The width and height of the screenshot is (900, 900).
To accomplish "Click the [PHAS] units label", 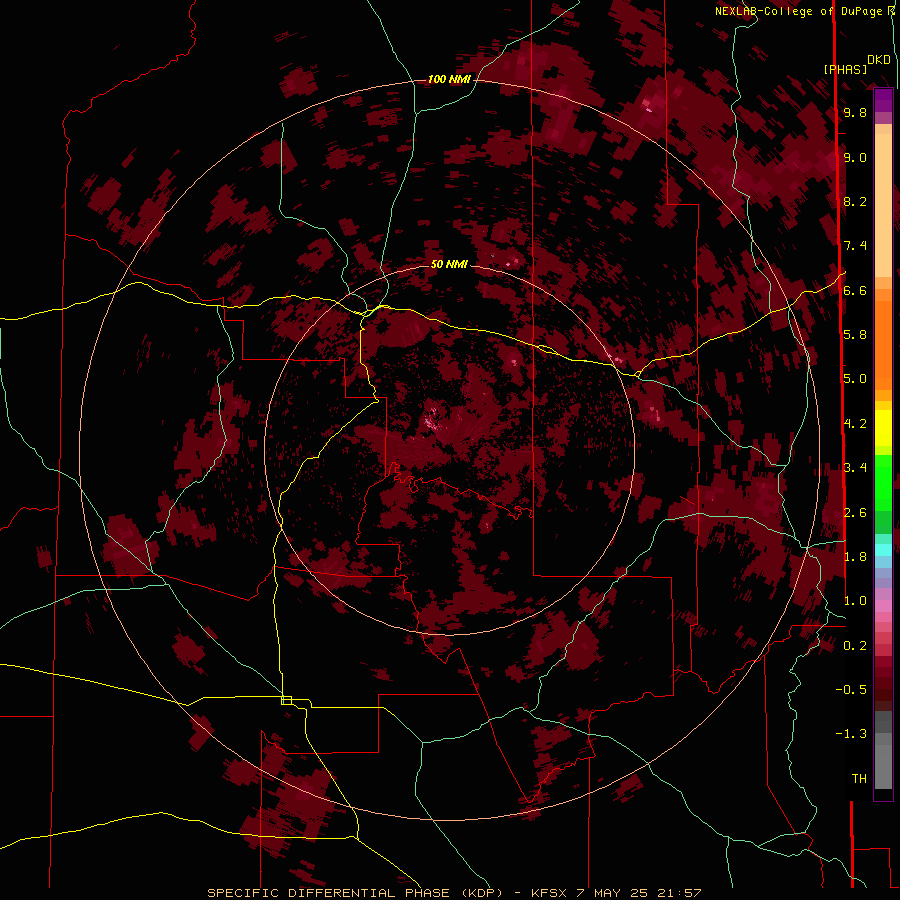I will [x=845, y=69].
